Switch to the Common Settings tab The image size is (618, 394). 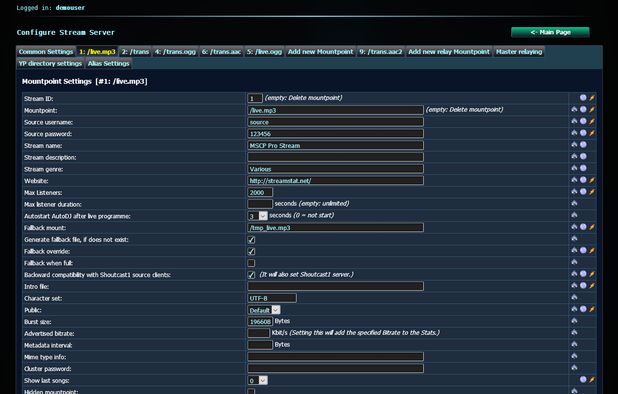[x=46, y=52]
